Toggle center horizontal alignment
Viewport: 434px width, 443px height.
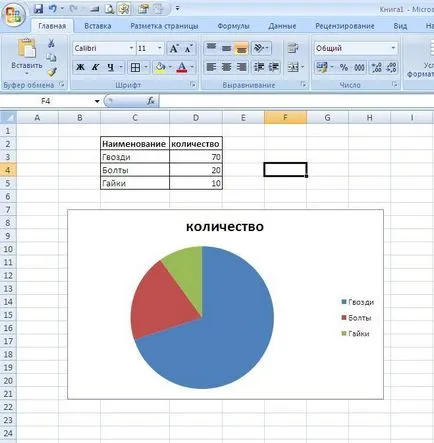click(226, 67)
